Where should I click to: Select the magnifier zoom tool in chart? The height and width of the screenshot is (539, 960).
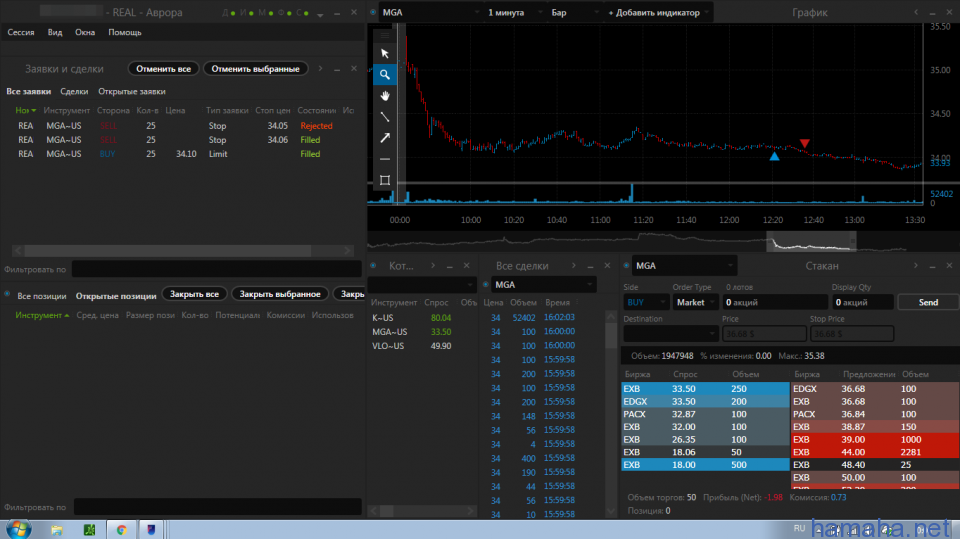point(384,74)
